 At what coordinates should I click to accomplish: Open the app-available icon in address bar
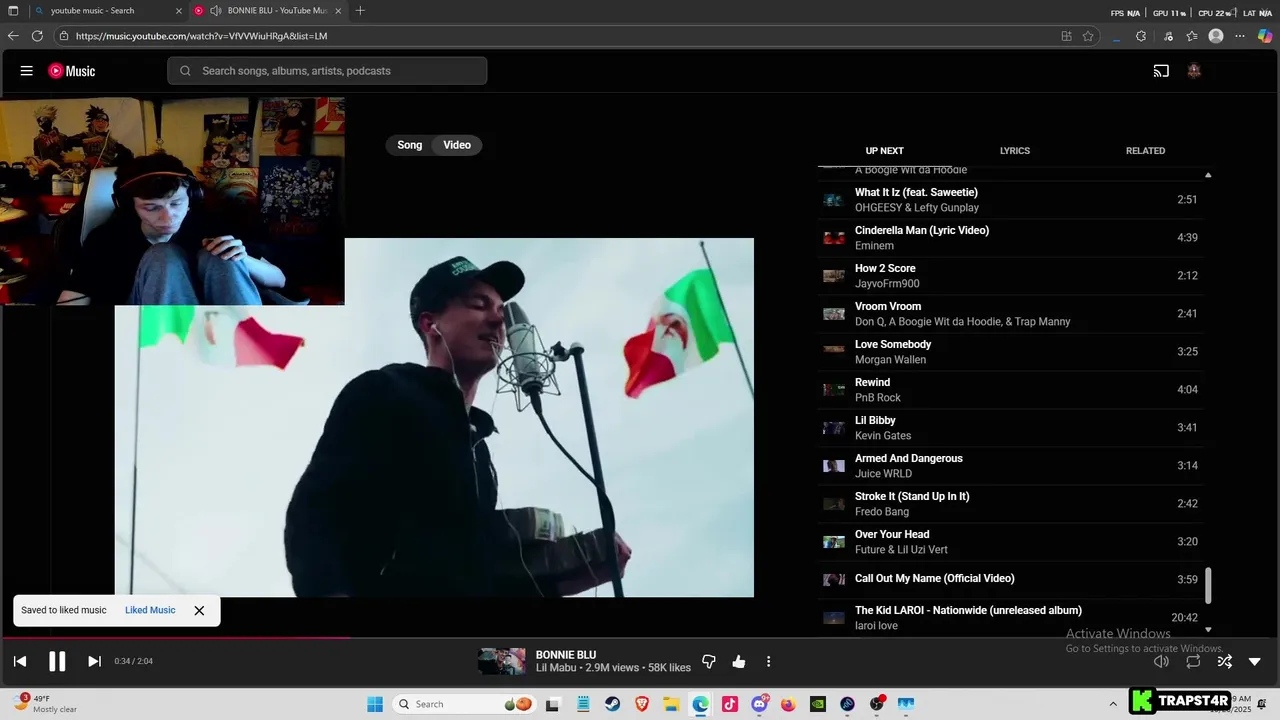pyautogui.click(x=1066, y=36)
